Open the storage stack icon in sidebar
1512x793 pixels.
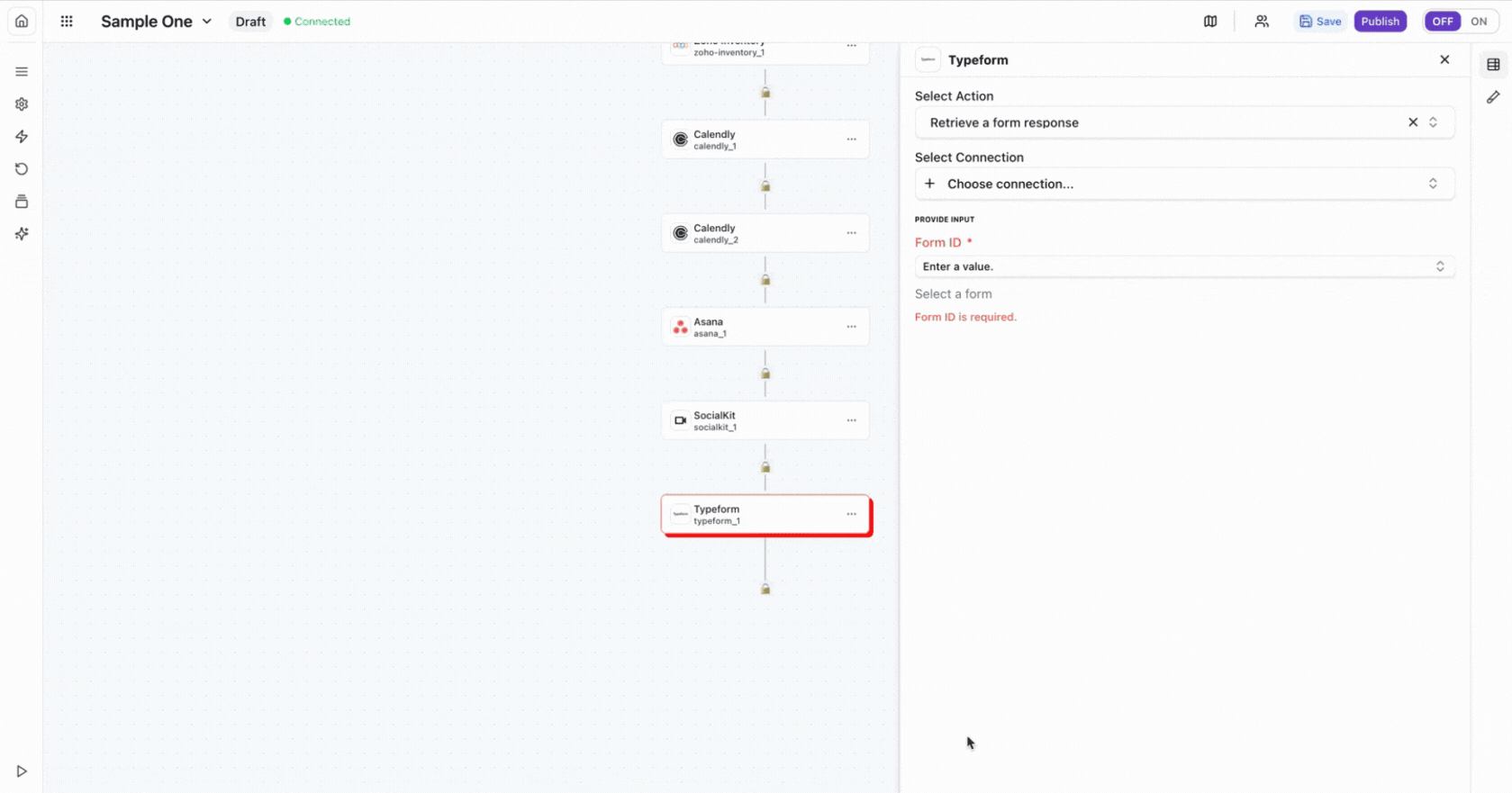pyautogui.click(x=22, y=202)
